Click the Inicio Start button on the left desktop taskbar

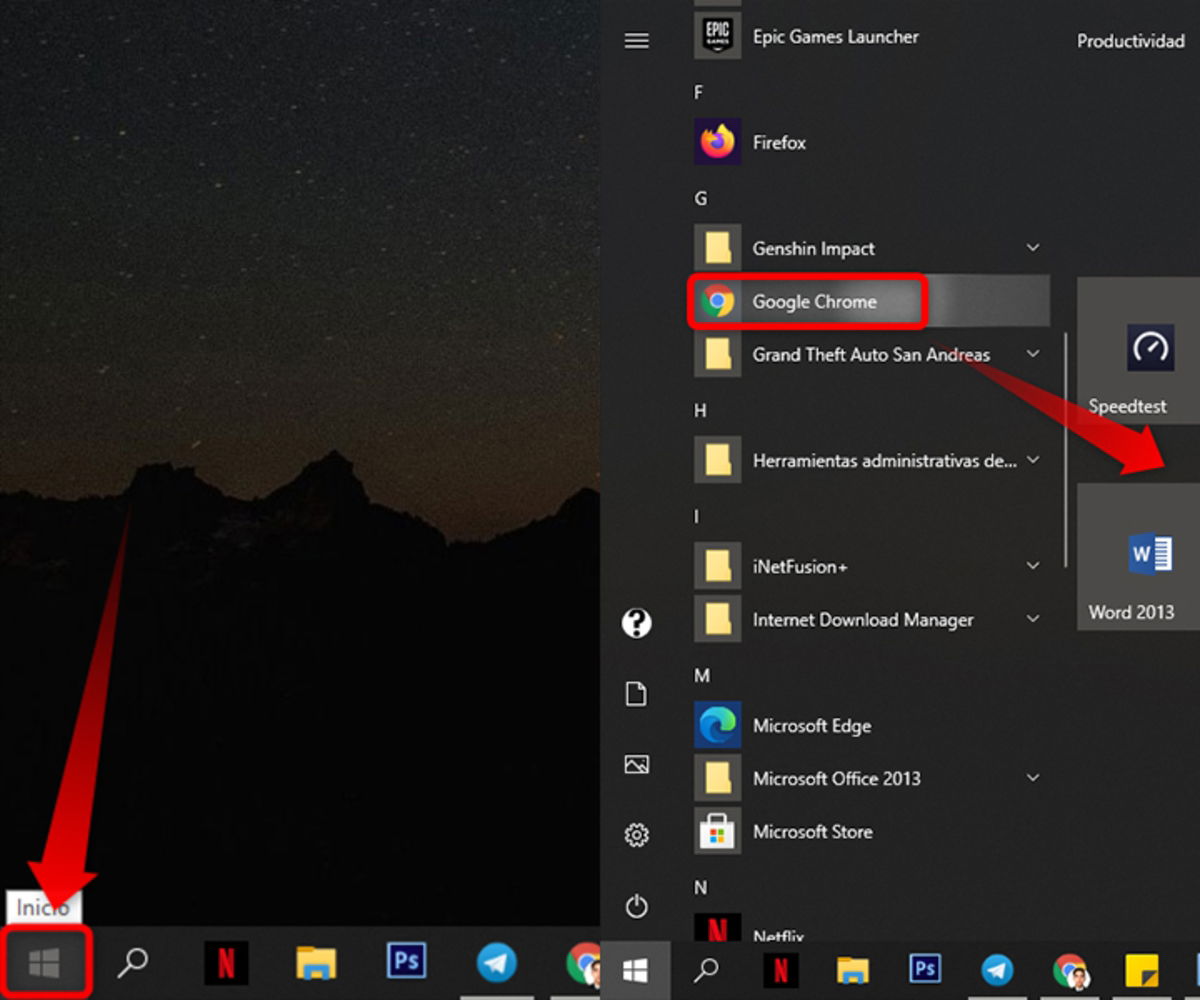(x=45, y=963)
